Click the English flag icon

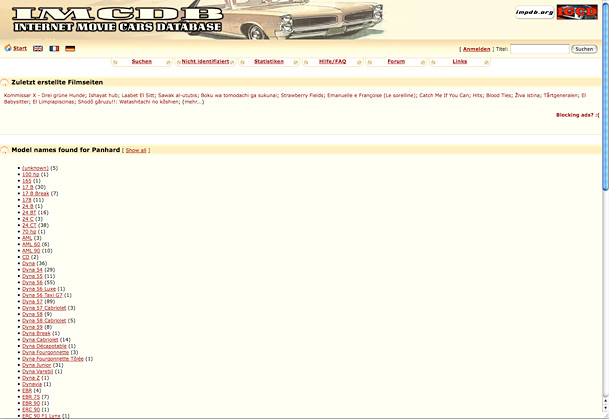click(x=38, y=48)
